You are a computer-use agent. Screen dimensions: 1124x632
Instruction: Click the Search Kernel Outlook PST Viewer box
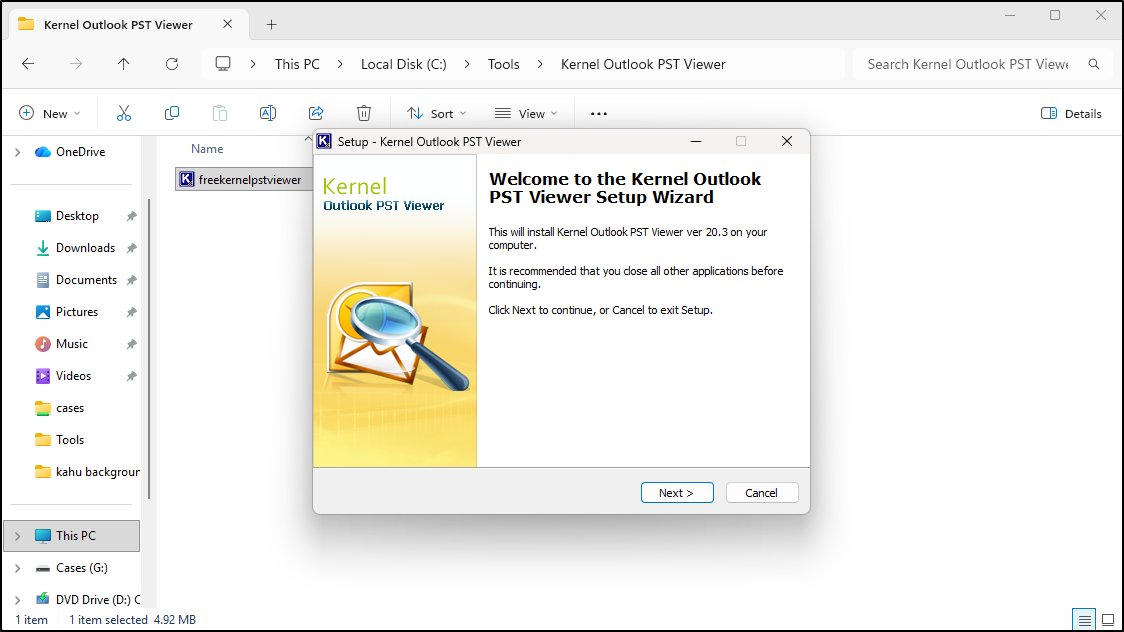[x=967, y=64]
